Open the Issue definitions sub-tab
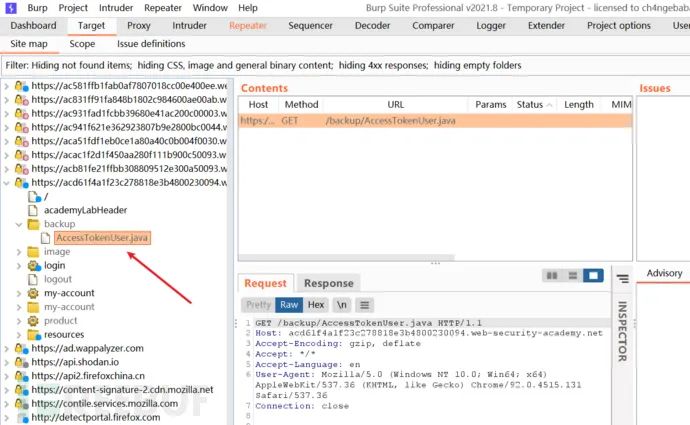This screenshot has width=690, height=425. (x=151, y=44)
